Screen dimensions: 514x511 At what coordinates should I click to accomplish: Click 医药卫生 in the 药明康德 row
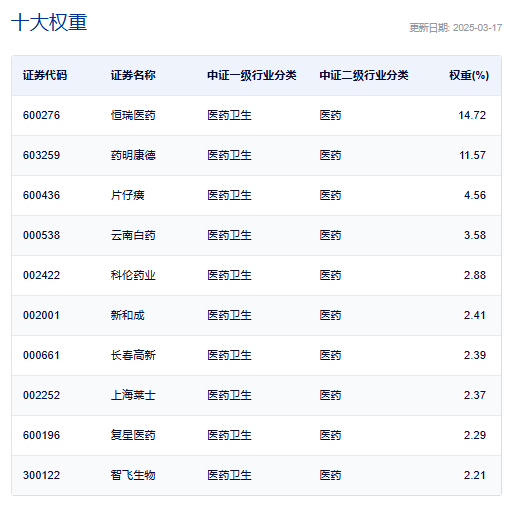pos(229,155)
